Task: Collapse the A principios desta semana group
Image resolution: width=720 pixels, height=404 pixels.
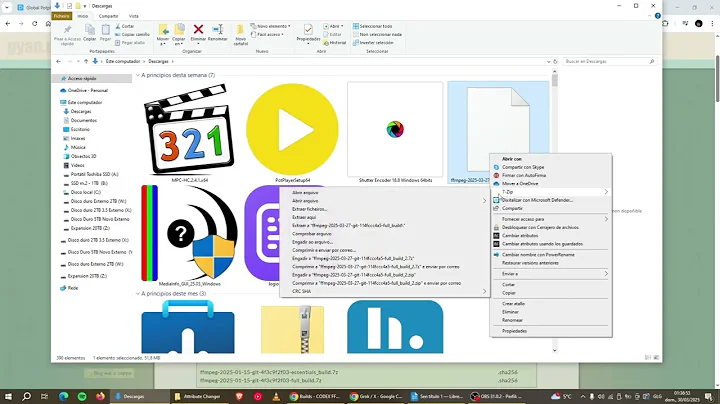Action: (138, 75)
